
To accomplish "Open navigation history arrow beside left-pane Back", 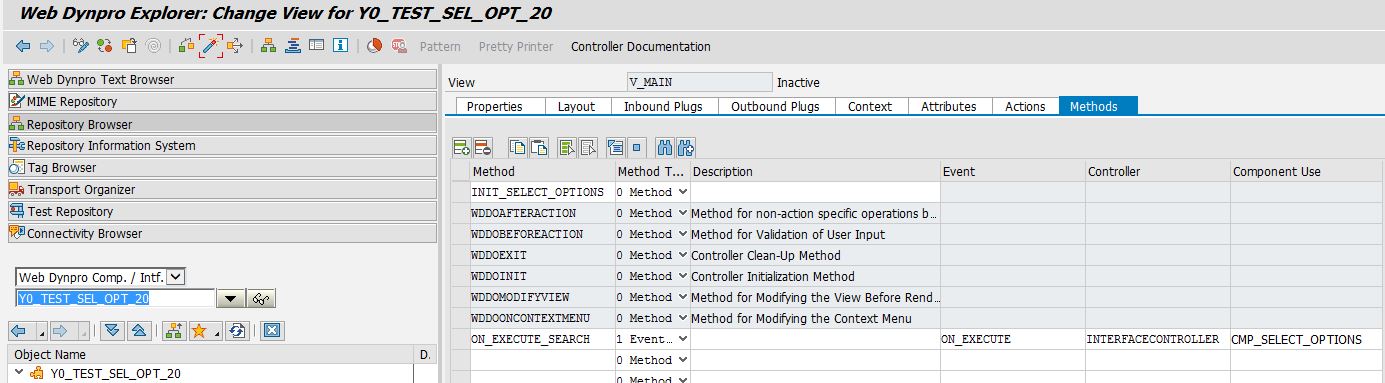I will [x=41, y=331].
